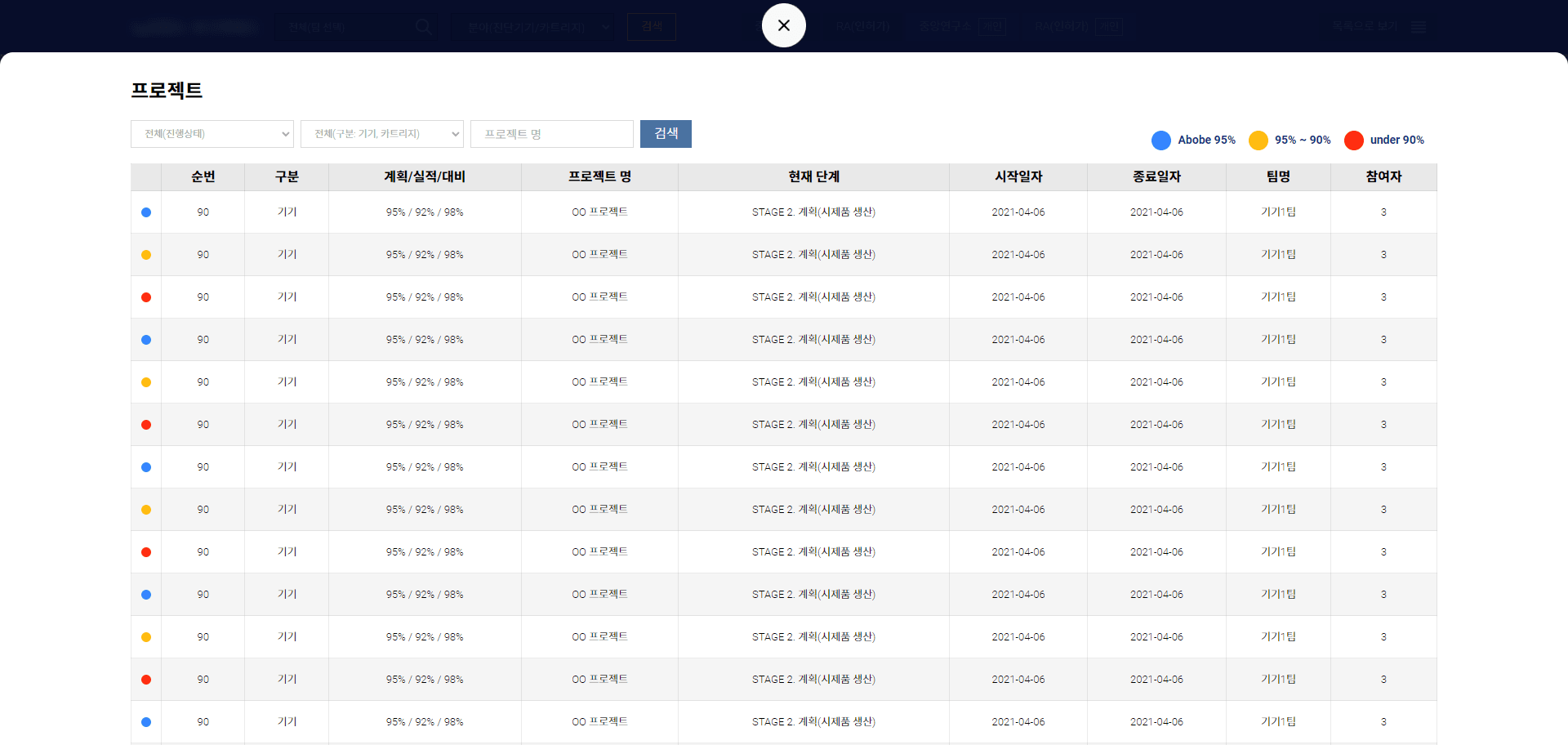Click the 참여자 column header
Screen dimensions: 1568x745
click(1383, 177)
